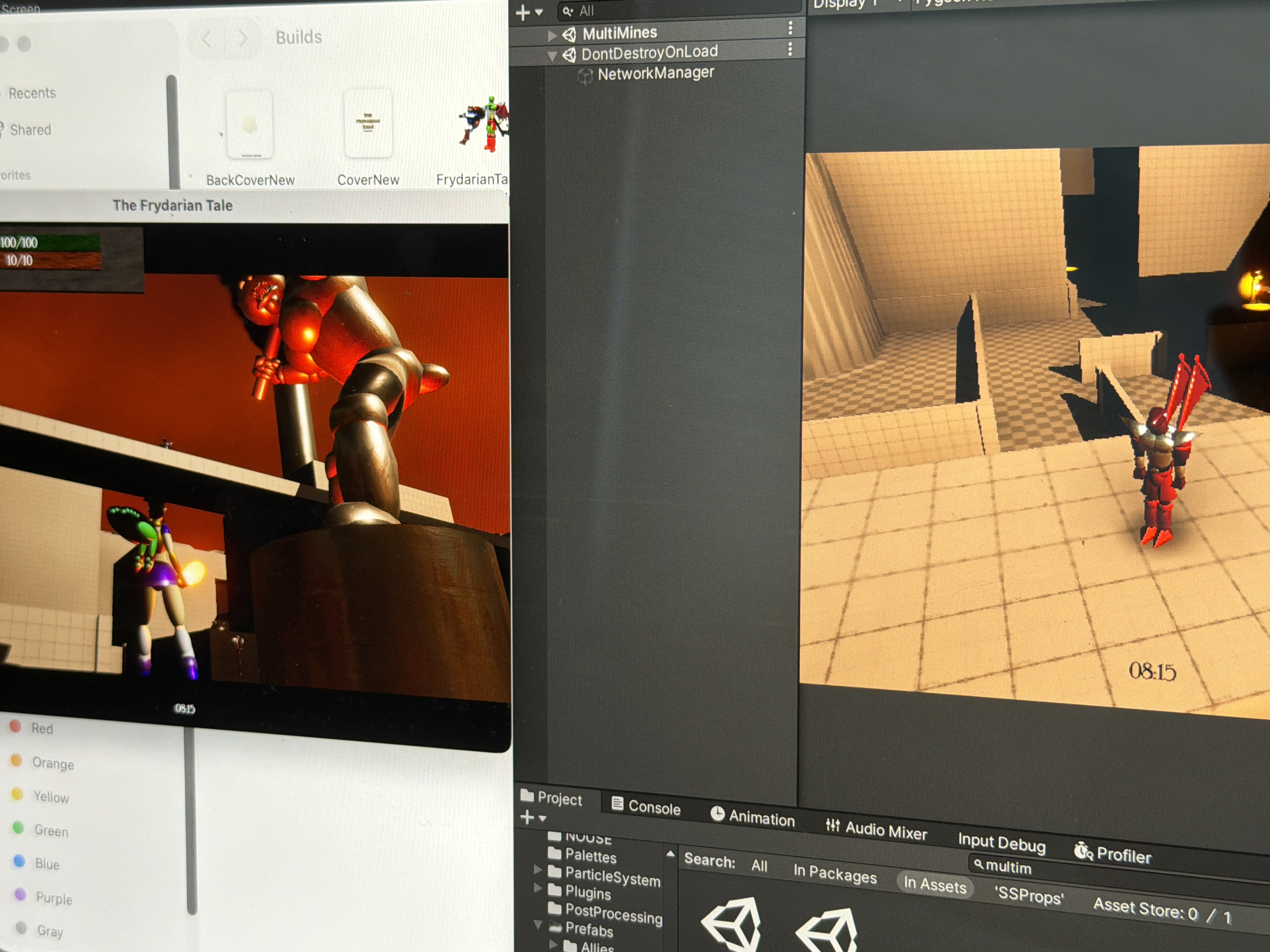Toggle the In Assets search scope
The image size is (1270, 952).
click(x=935, y=885)
